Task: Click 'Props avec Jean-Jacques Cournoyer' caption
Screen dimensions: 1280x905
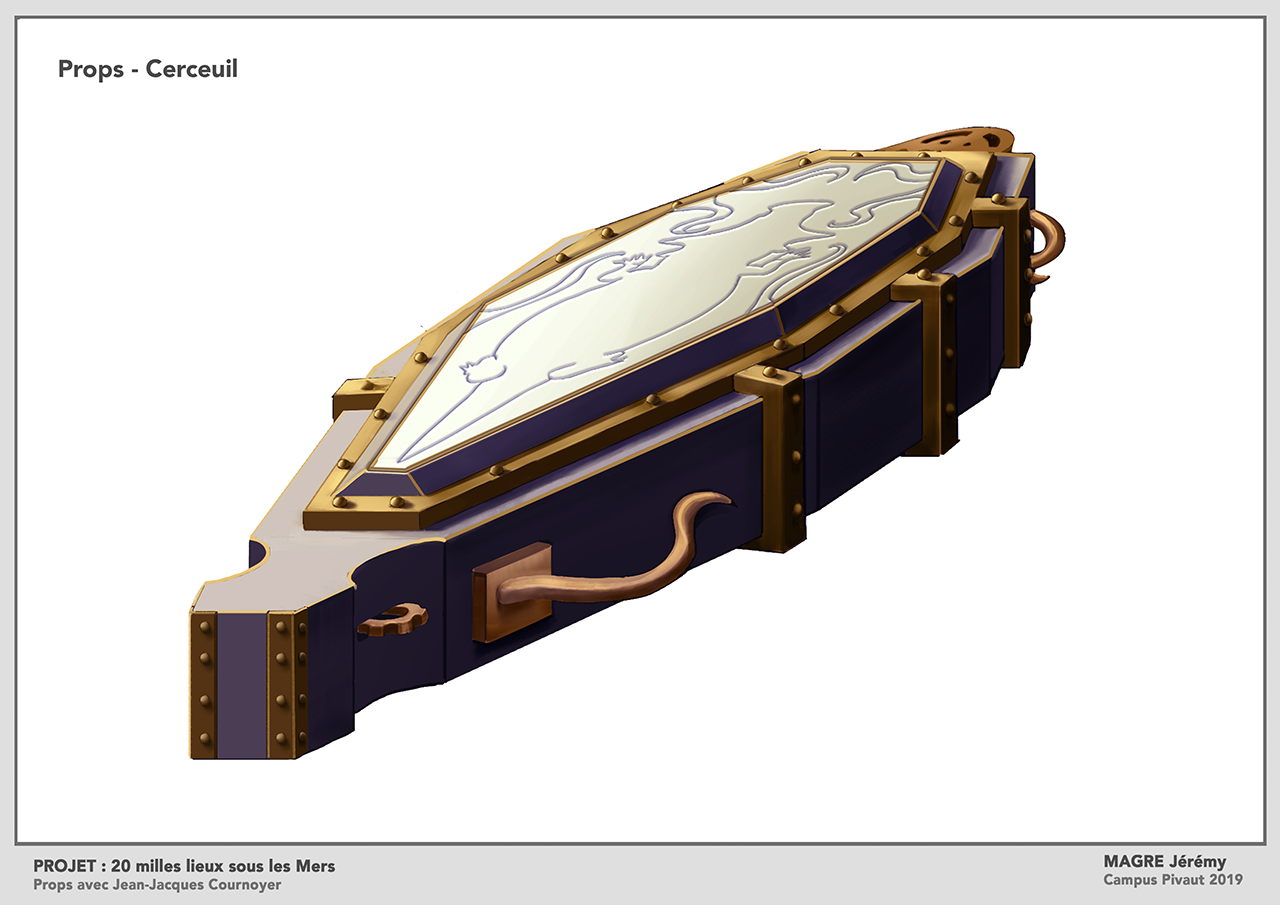Action: (157, 885)
